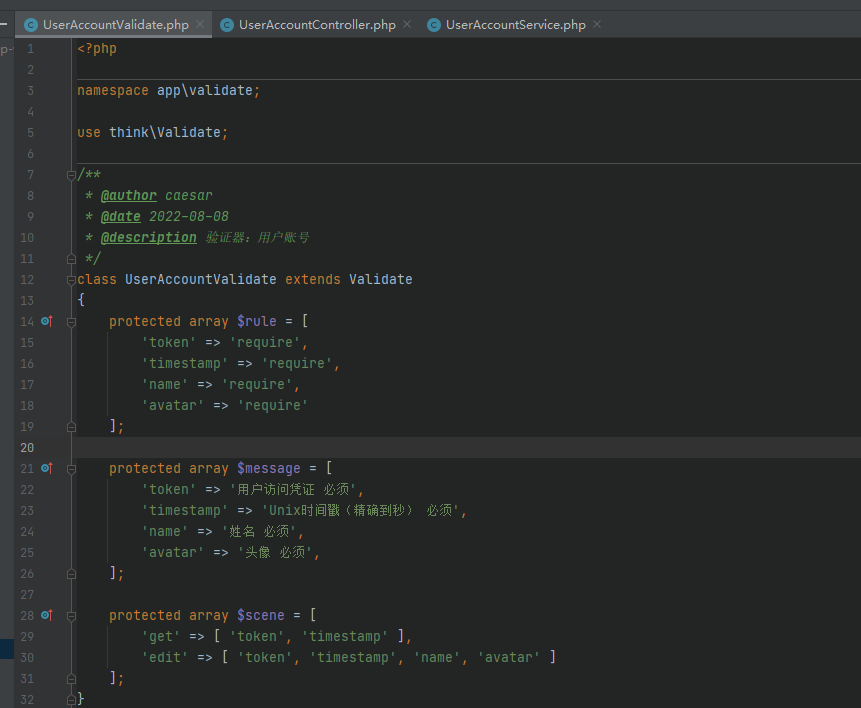Click the class icon on UserAccountController.php tab
Image resolution: width=861 pixels, height=708 pixels.
(x=227, y=25)
